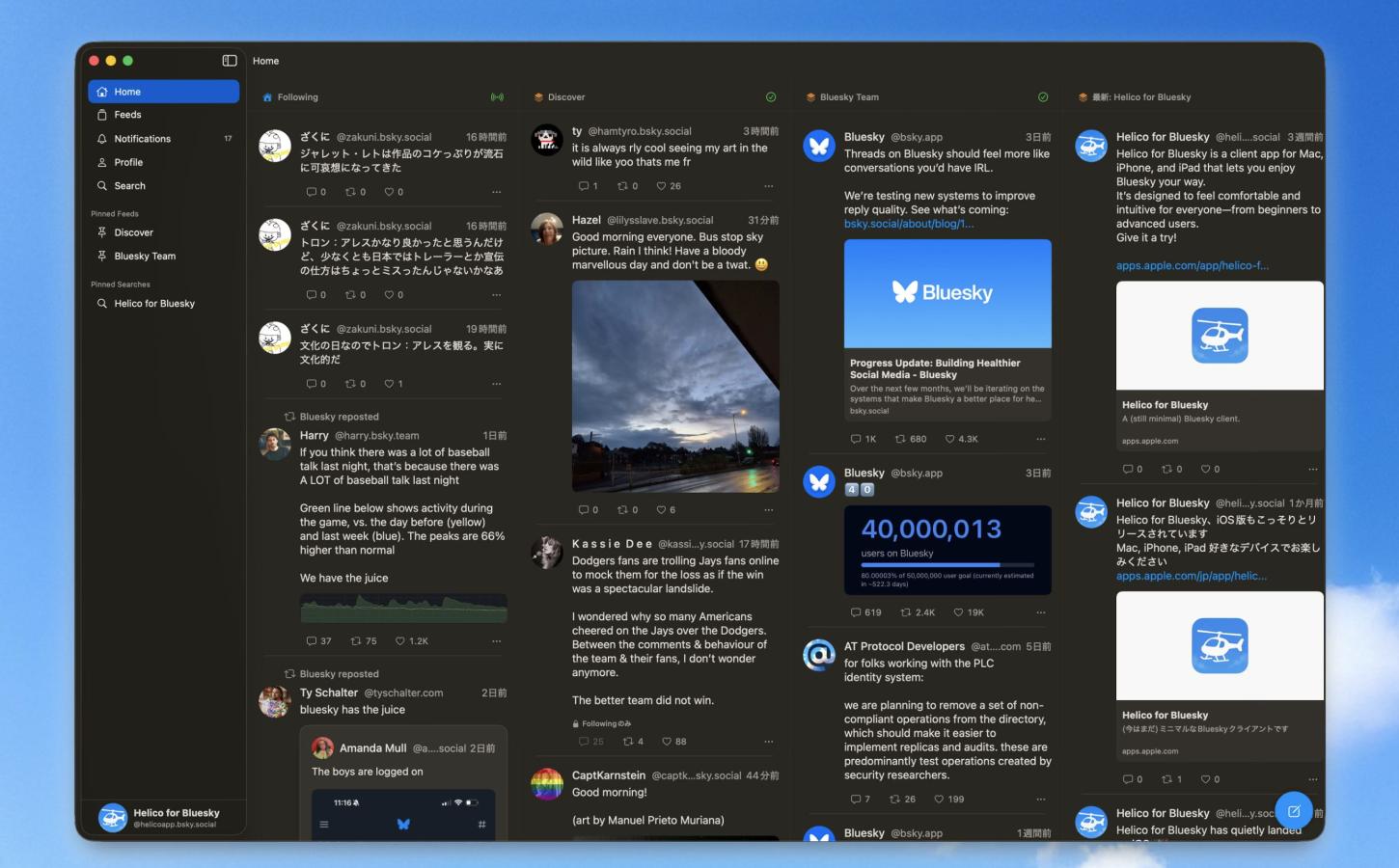Screen dimensions: 1399x868
Task: Open more options on ty's post
Action: pyautogui.click(x=769, y=186)
